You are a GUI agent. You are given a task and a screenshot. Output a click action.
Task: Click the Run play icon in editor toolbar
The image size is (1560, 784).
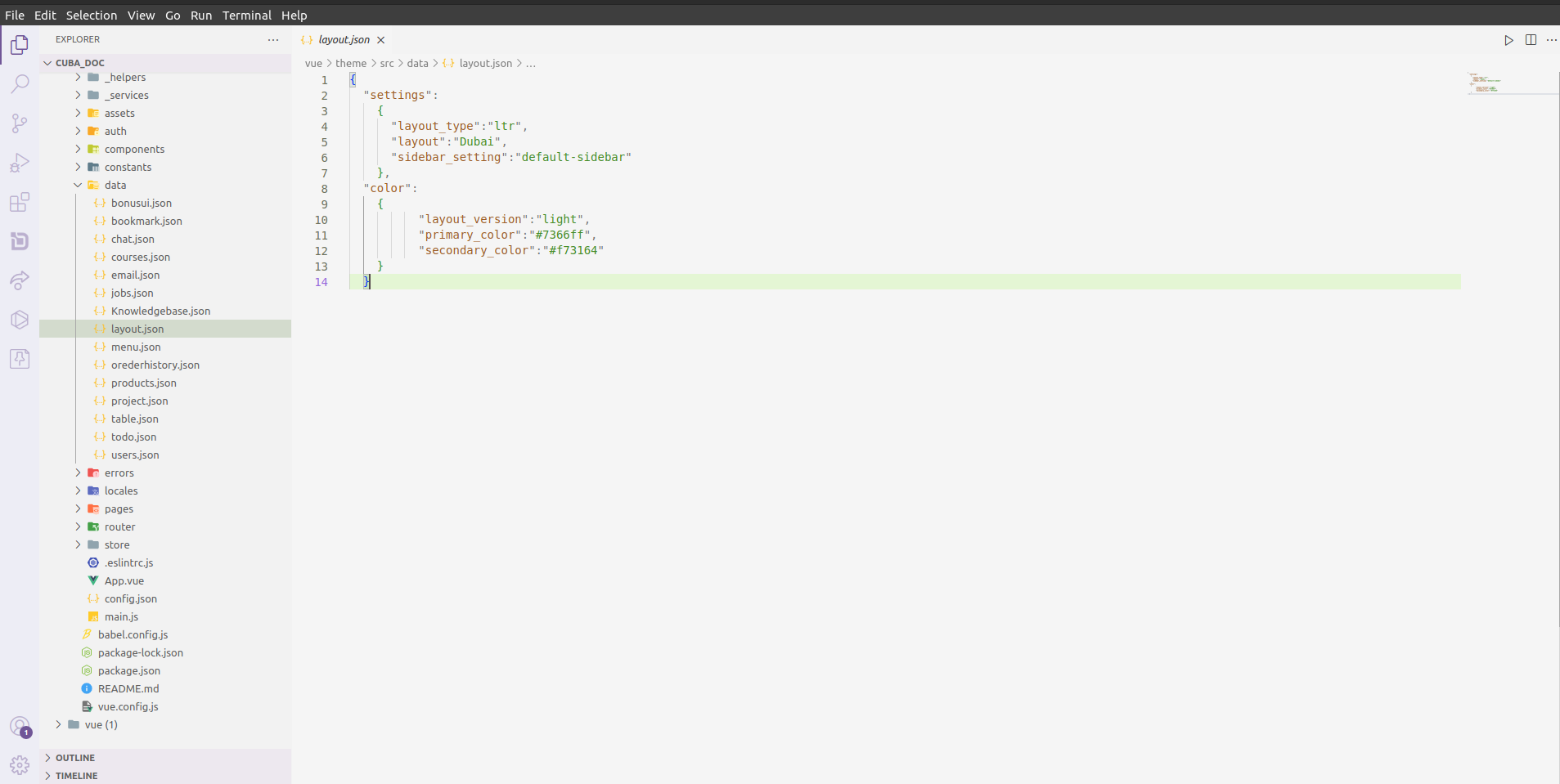point(1508,40)
